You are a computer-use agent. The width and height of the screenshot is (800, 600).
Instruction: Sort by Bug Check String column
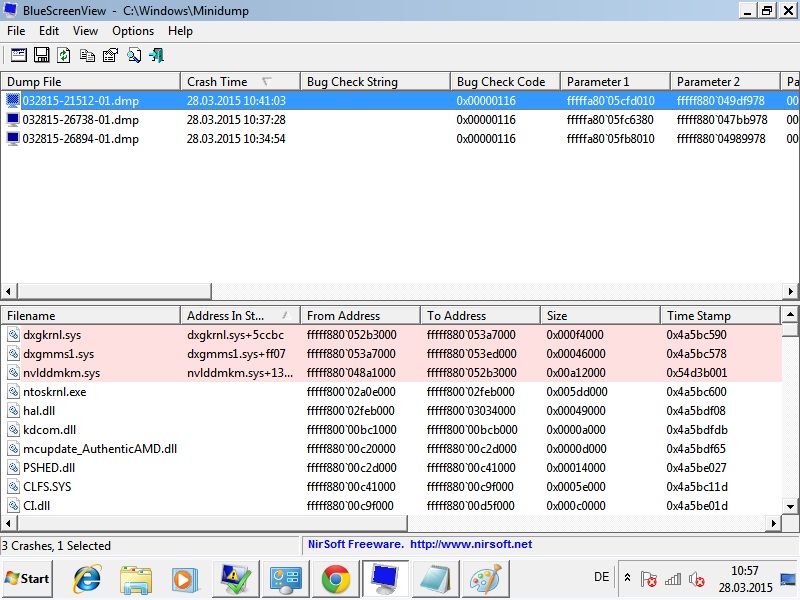[375, 82]
